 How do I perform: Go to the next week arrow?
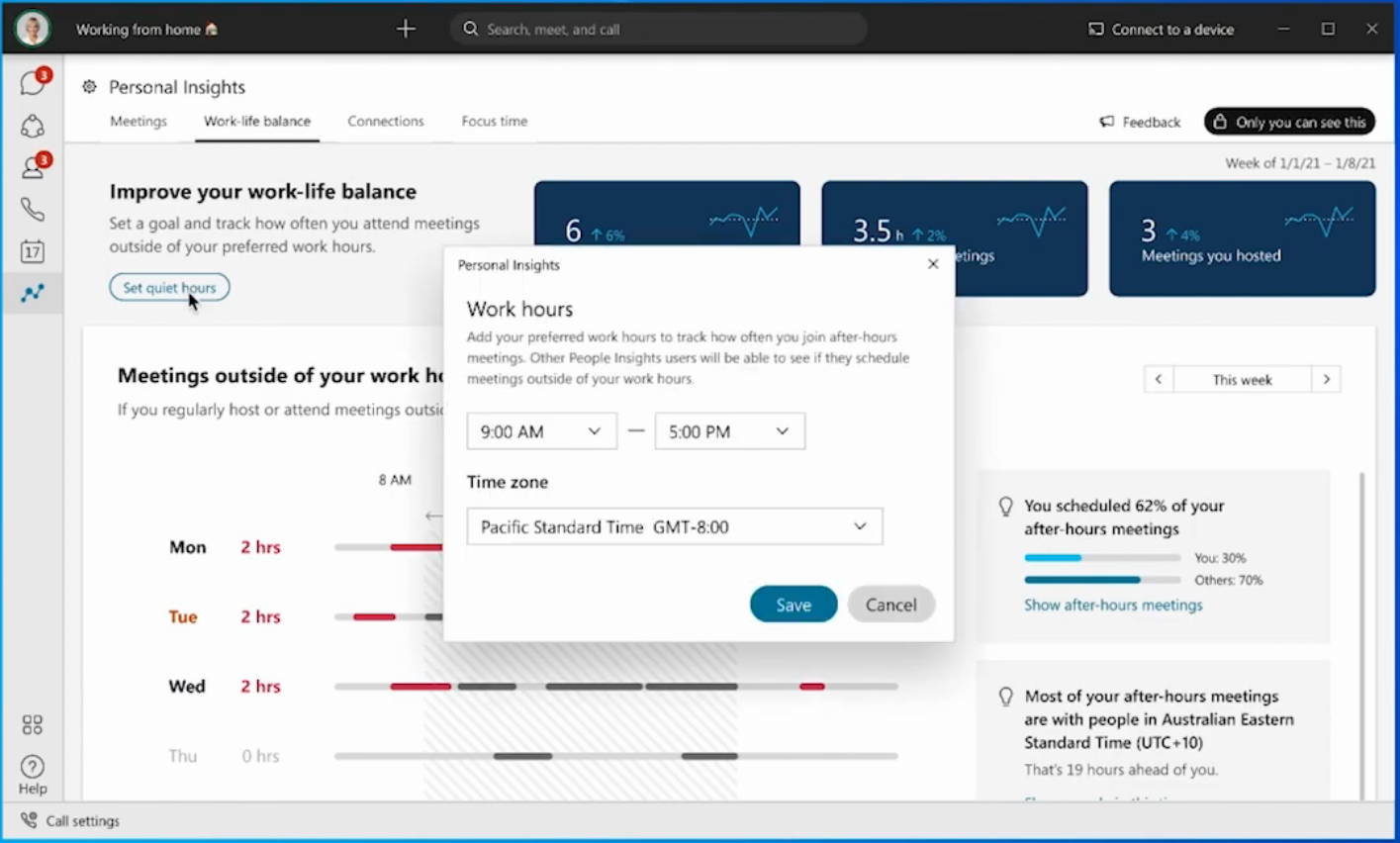pos(1326,380)
